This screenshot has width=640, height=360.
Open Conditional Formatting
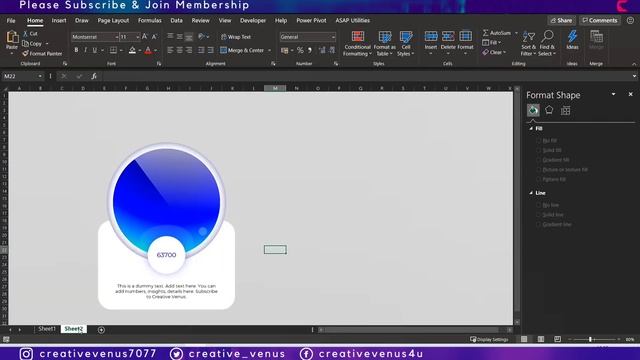[x=358, y=43]
